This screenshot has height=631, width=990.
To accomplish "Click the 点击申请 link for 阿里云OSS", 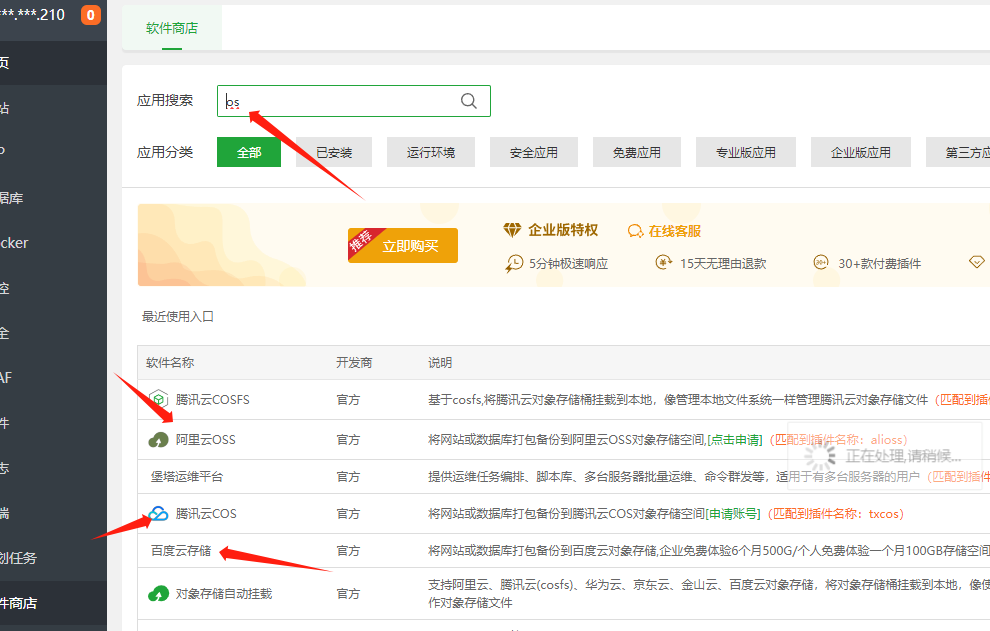I will coord(734,440).
